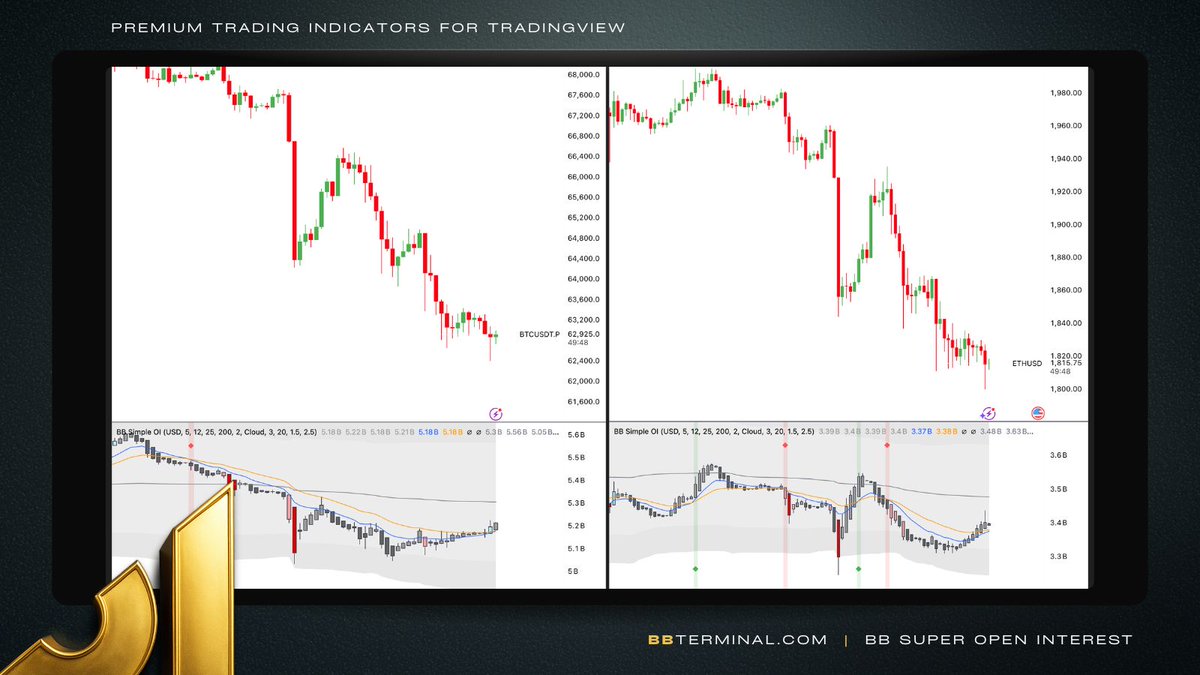Click the purple sparkle-lightning icon on ETH chart
This screenshot has height=675, width=1200.
pos(988,412)
